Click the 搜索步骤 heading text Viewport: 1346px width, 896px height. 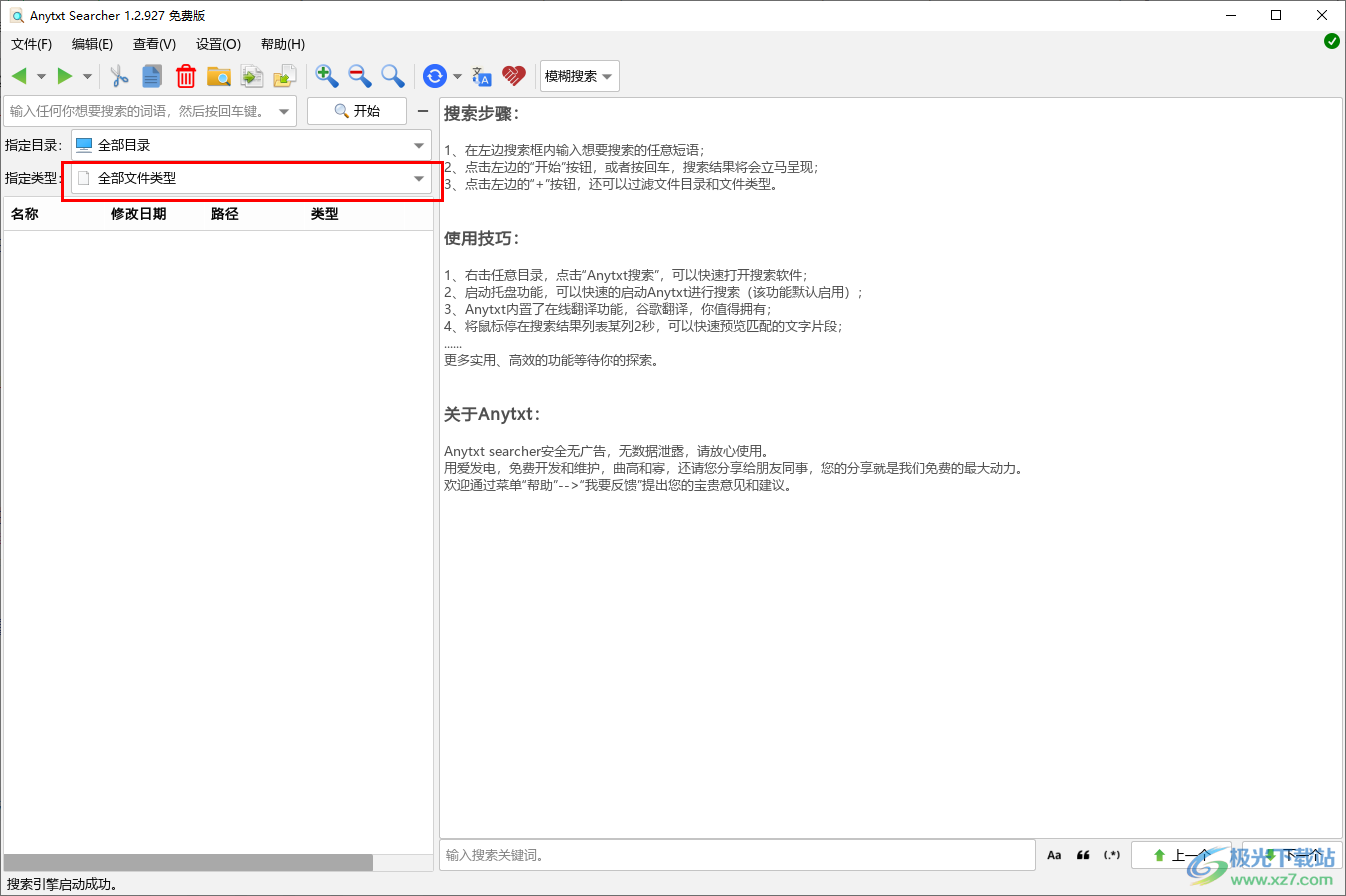click(x=482, y=113)
